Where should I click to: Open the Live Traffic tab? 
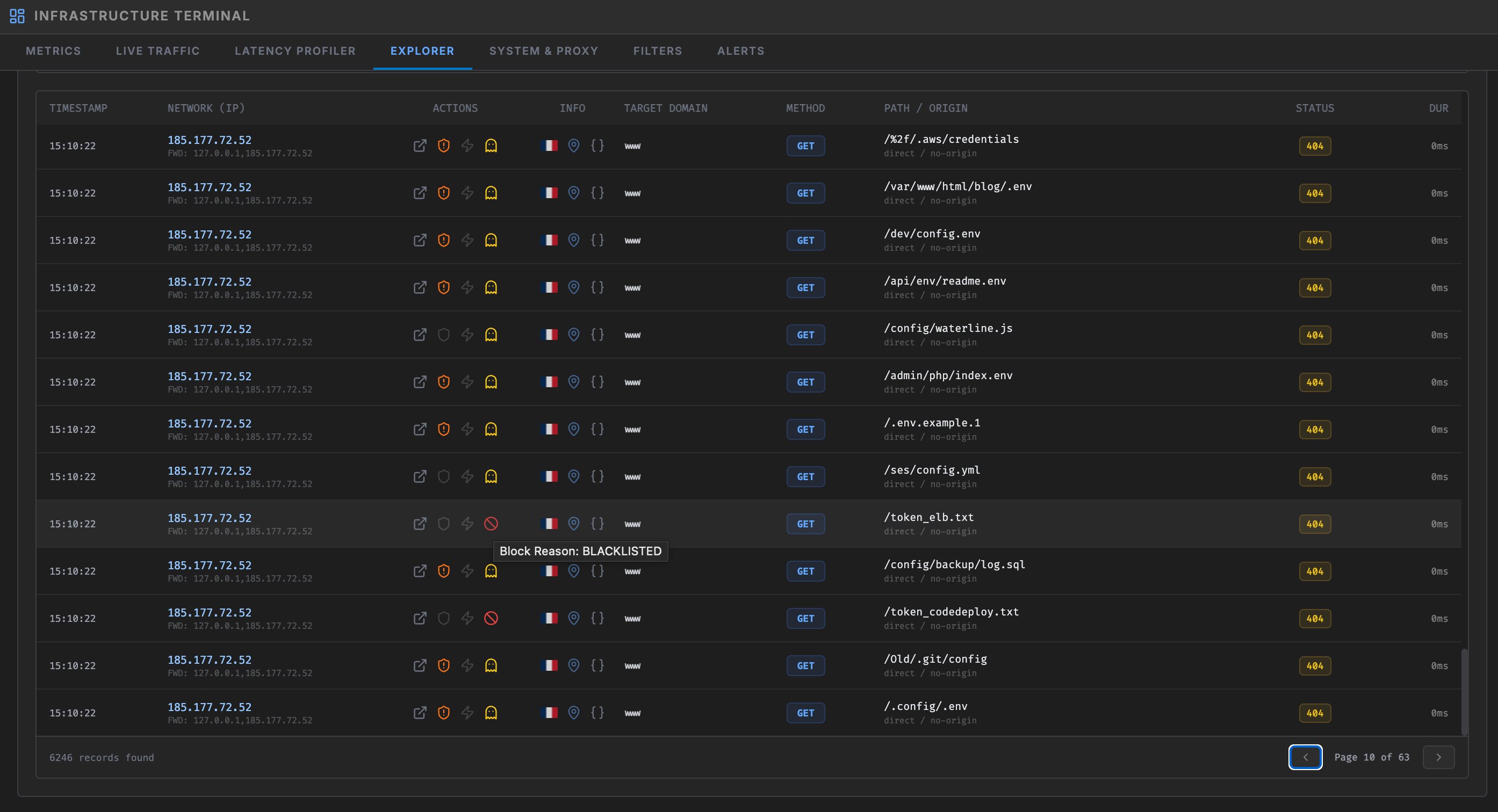[x=157, y=51]
